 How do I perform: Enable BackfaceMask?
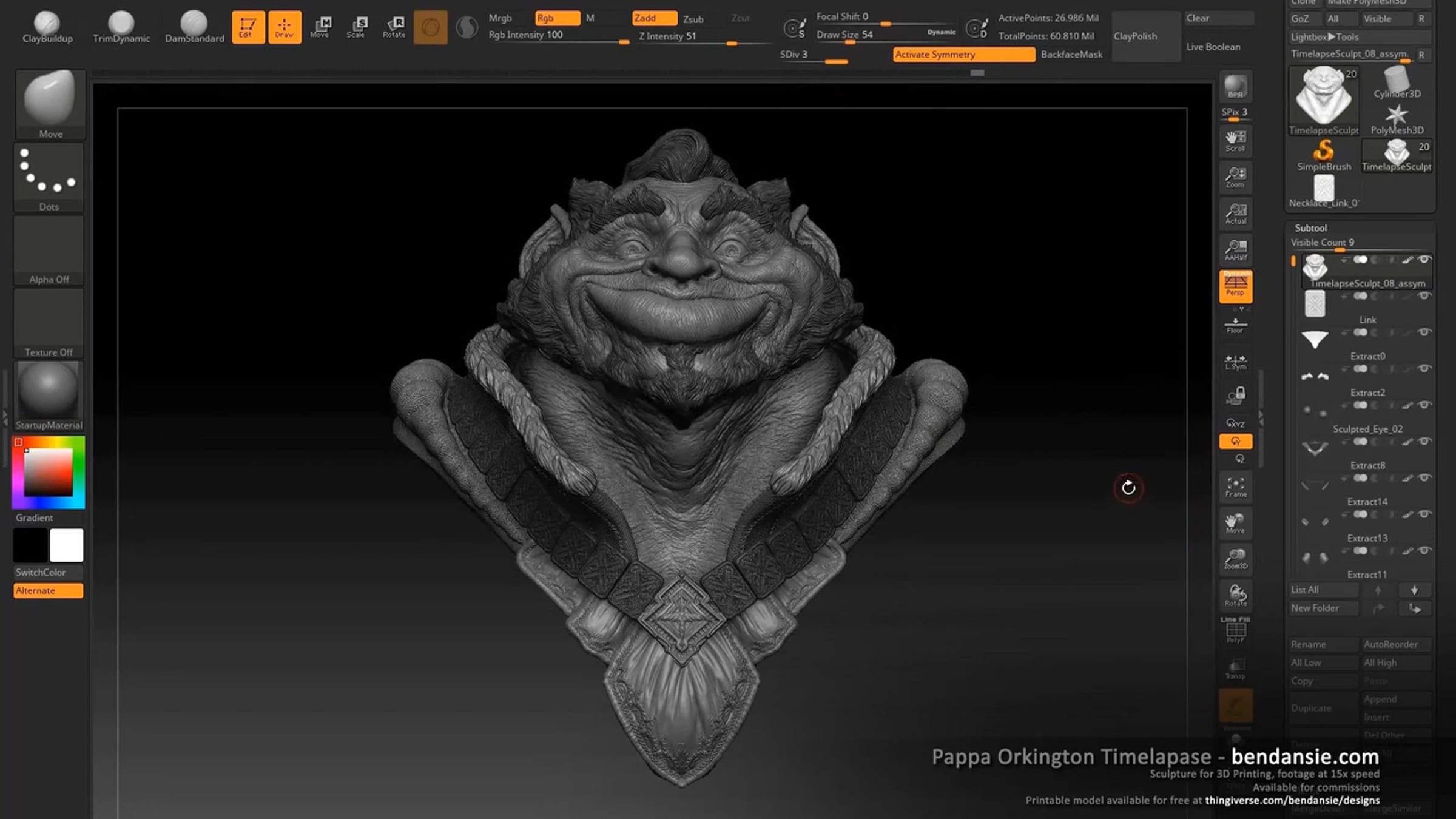[1071, 55]
